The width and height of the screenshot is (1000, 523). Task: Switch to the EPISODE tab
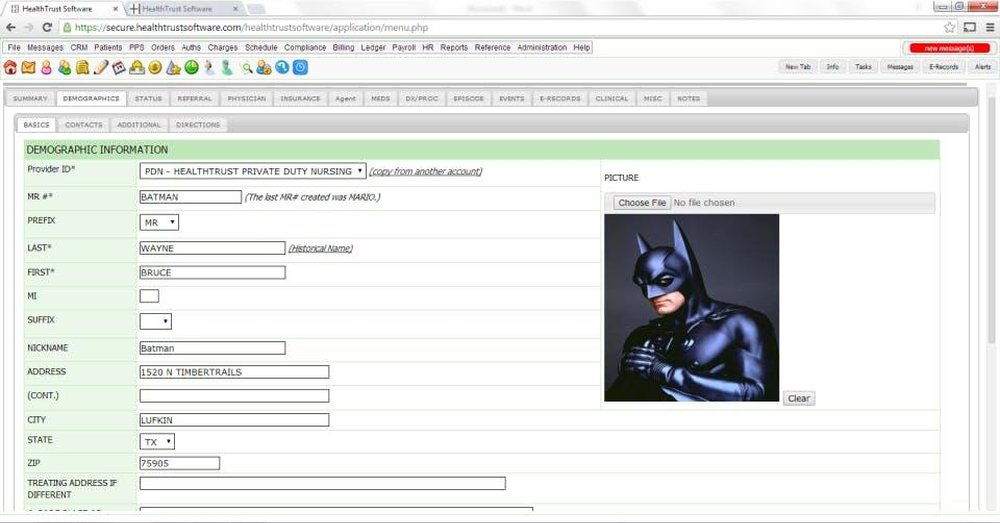(468, 99)
